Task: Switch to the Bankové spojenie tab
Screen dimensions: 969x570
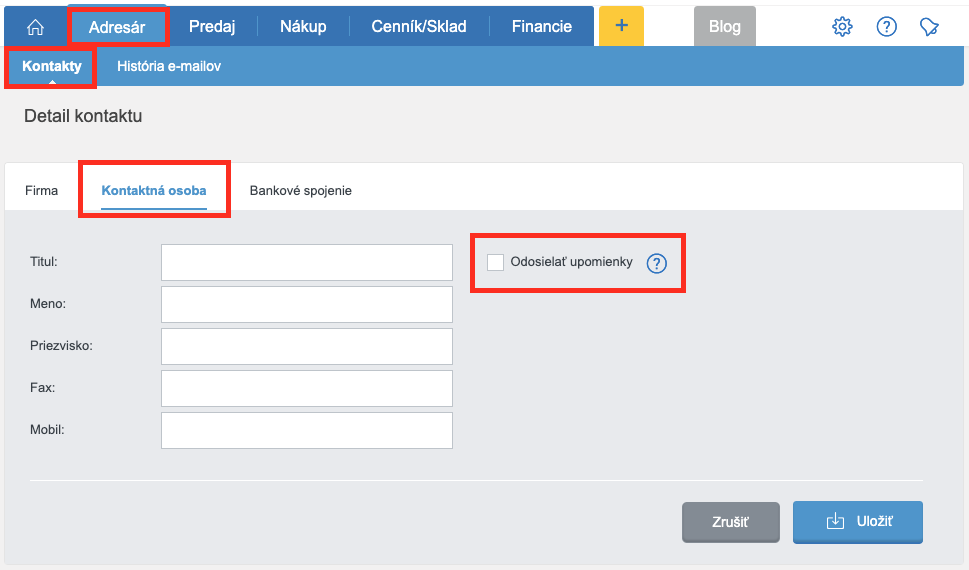Action: [300, 190]
